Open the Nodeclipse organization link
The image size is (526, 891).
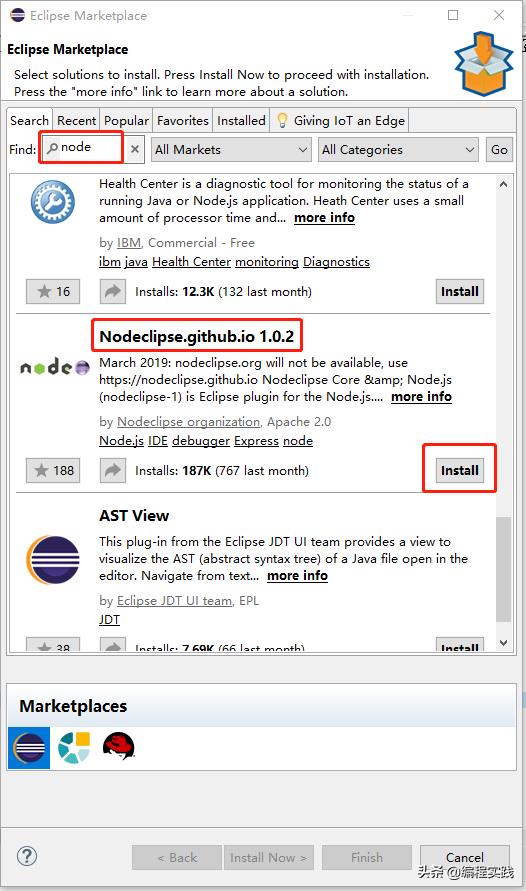click(189, 422)
